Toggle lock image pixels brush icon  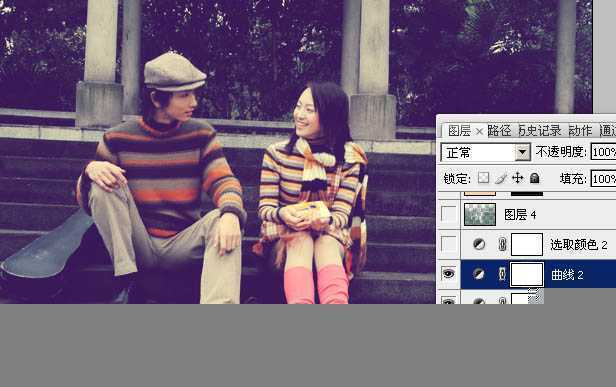[x=501, y=178]
